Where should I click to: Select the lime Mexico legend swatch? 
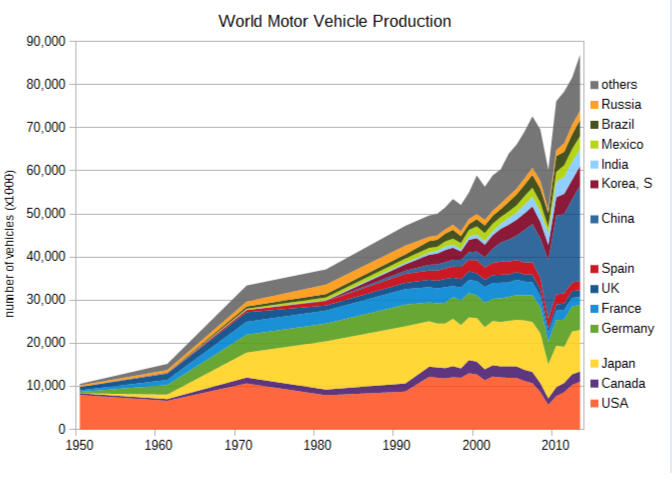(x=593, y=144)
